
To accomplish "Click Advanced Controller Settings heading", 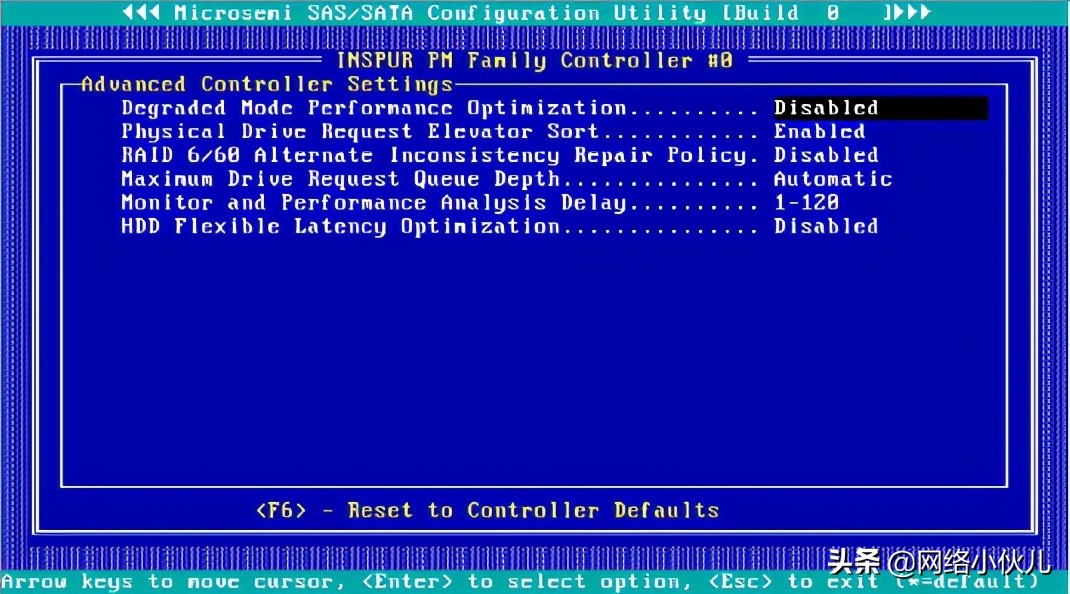I will (x=266, y=84).
